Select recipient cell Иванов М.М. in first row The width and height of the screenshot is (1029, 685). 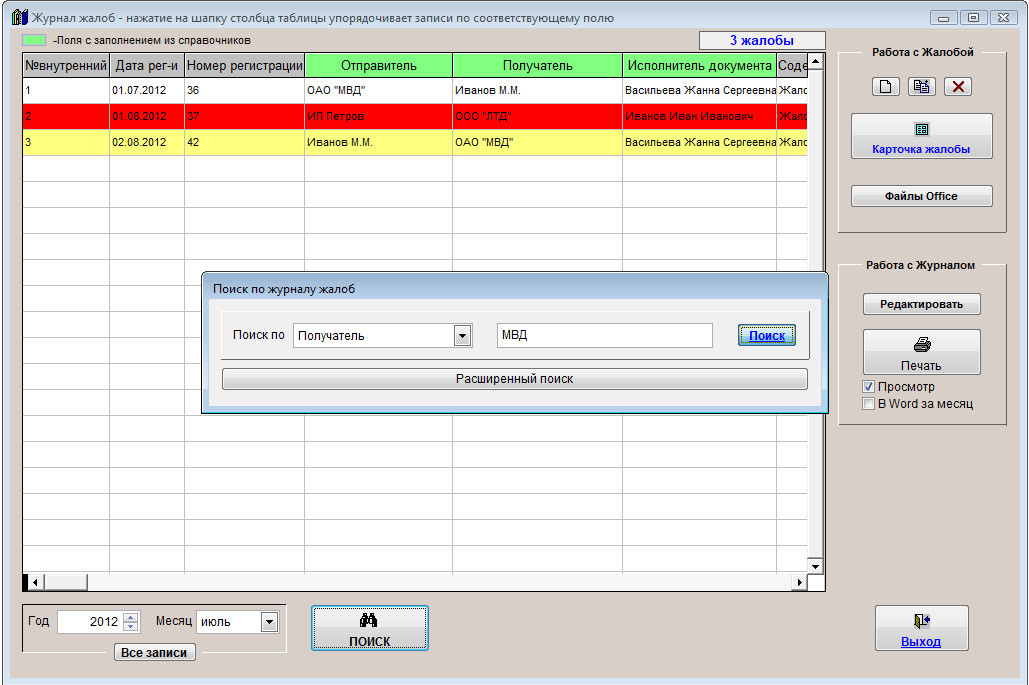point(537,91)
